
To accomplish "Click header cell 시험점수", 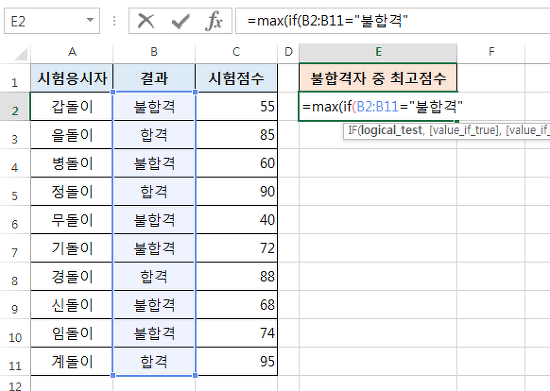I will [236, 78].
